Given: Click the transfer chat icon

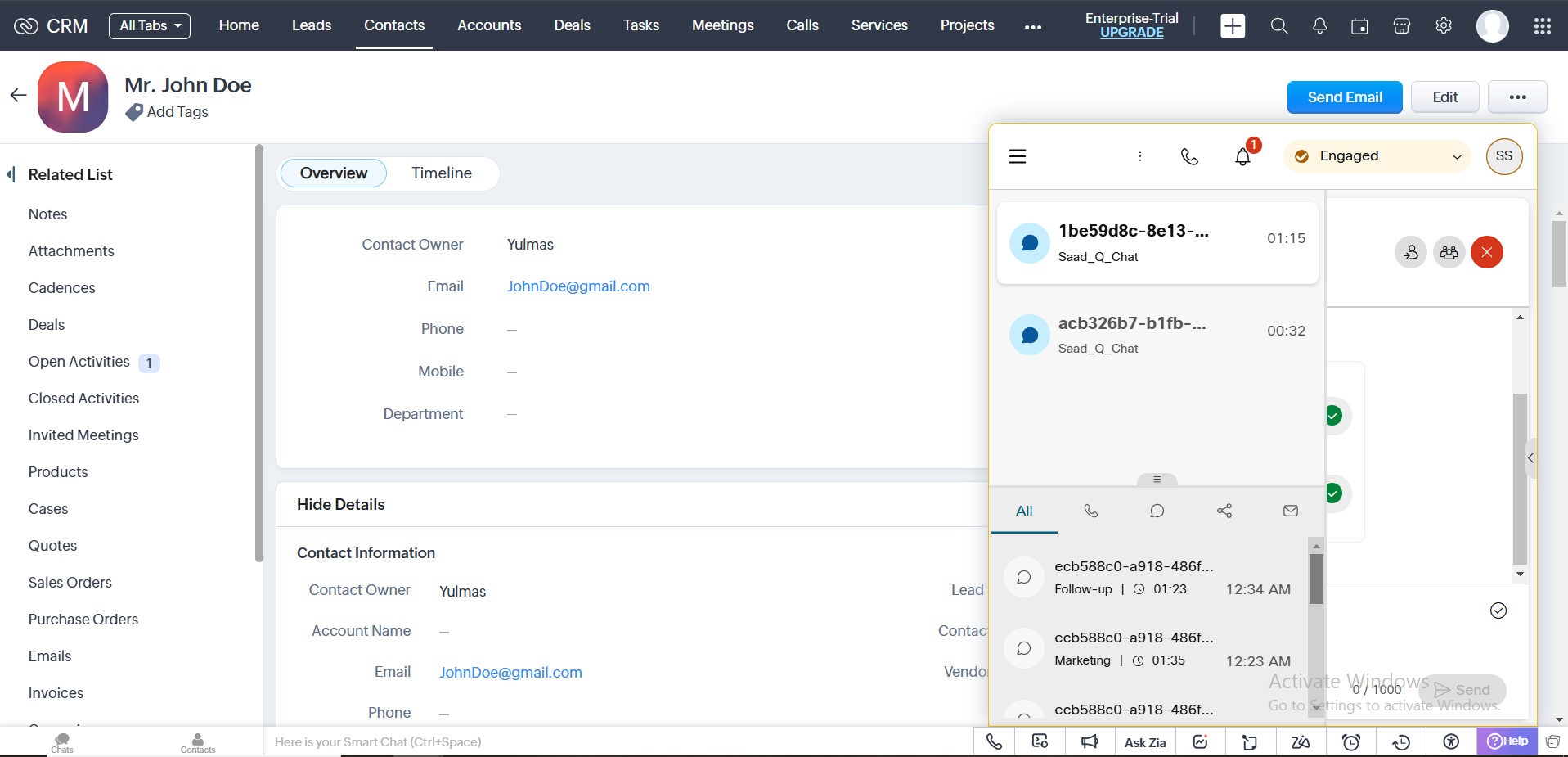Looking at the screenshot, I should [x=1411, y=252].
